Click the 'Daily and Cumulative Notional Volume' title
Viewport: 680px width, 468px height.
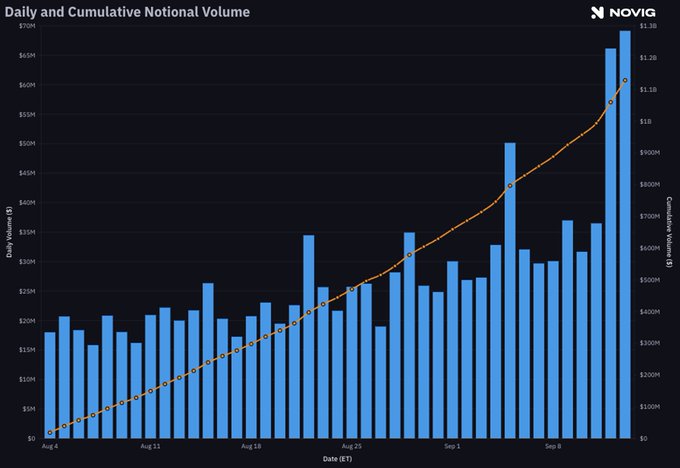click(127, 12)
